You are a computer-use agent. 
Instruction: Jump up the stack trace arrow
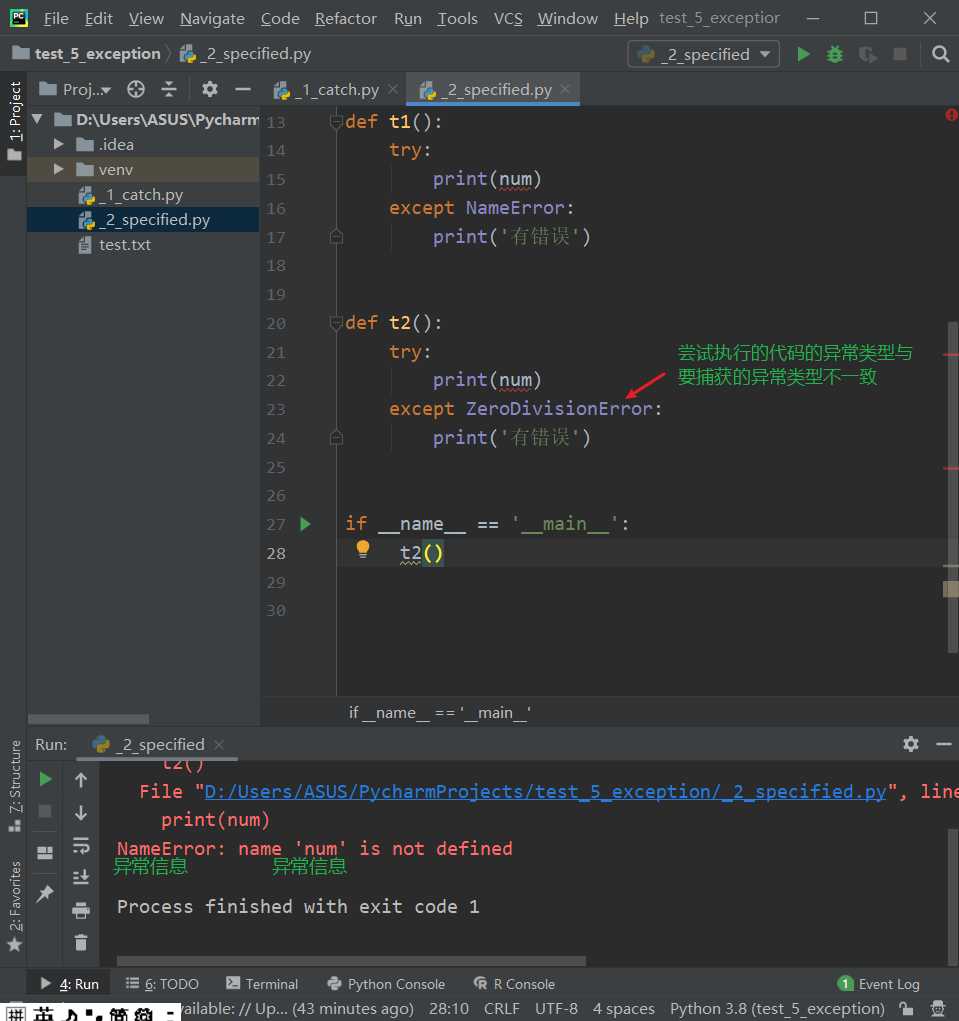point(81,779)
